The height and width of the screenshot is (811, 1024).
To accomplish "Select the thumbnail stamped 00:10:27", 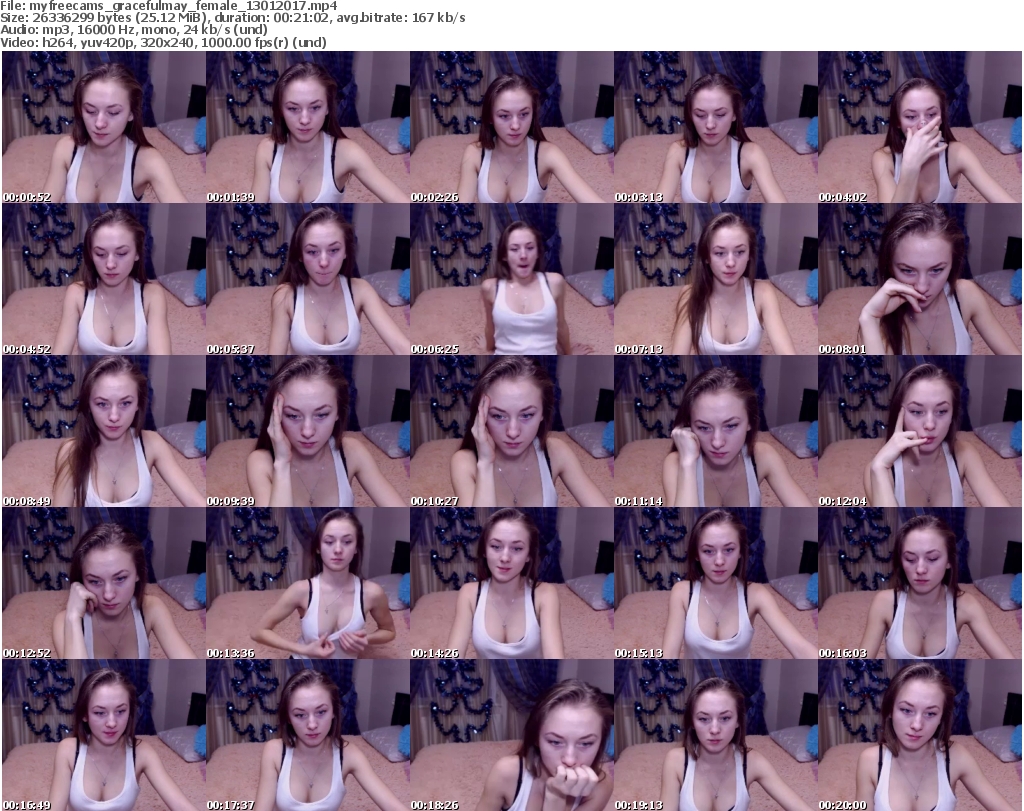I will [512, 431].
